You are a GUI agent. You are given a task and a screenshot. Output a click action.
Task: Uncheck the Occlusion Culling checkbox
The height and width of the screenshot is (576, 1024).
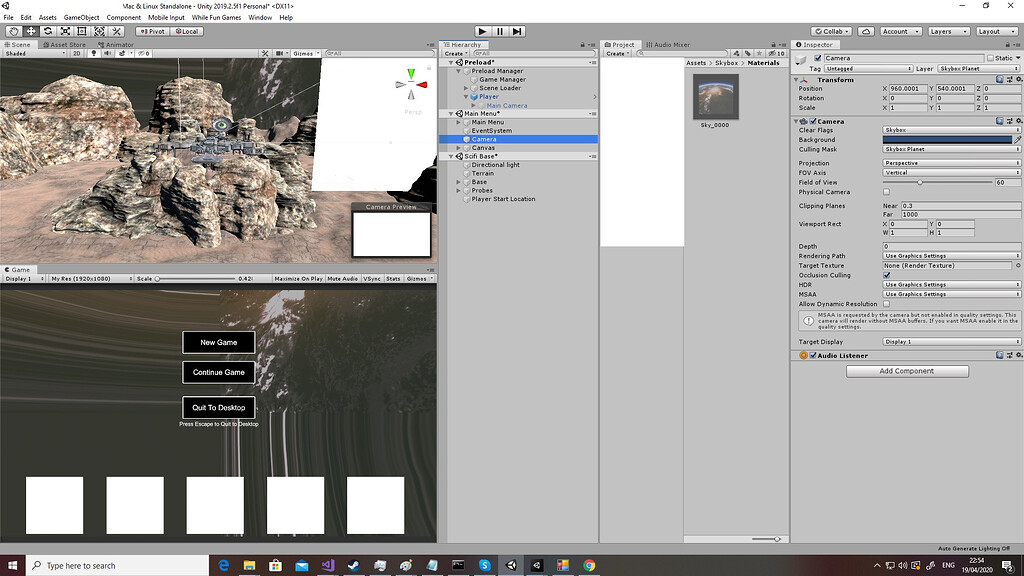pyautogui.click(x=886, y=275)
